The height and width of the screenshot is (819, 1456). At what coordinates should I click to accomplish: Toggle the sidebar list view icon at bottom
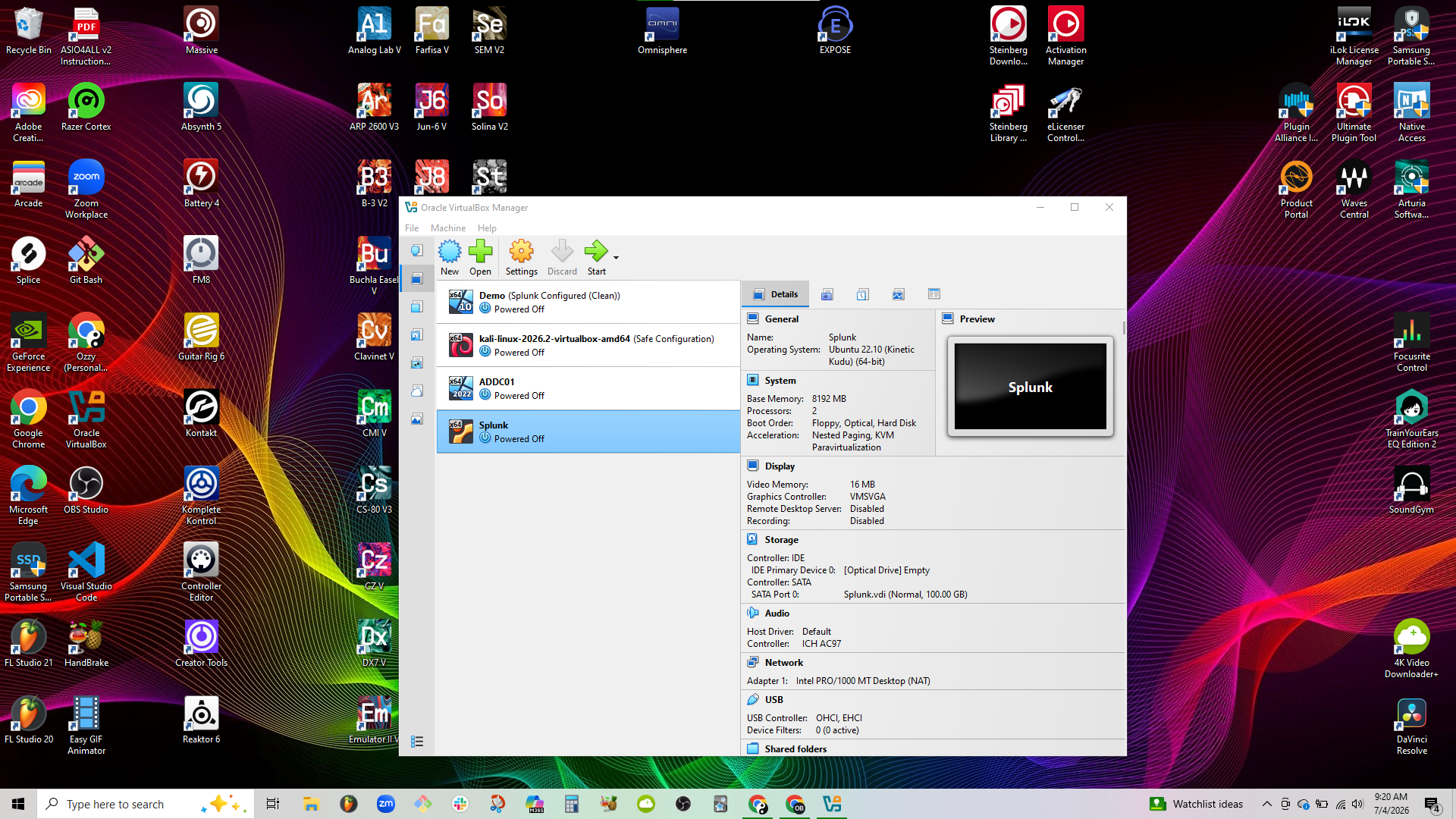[417, 742]
